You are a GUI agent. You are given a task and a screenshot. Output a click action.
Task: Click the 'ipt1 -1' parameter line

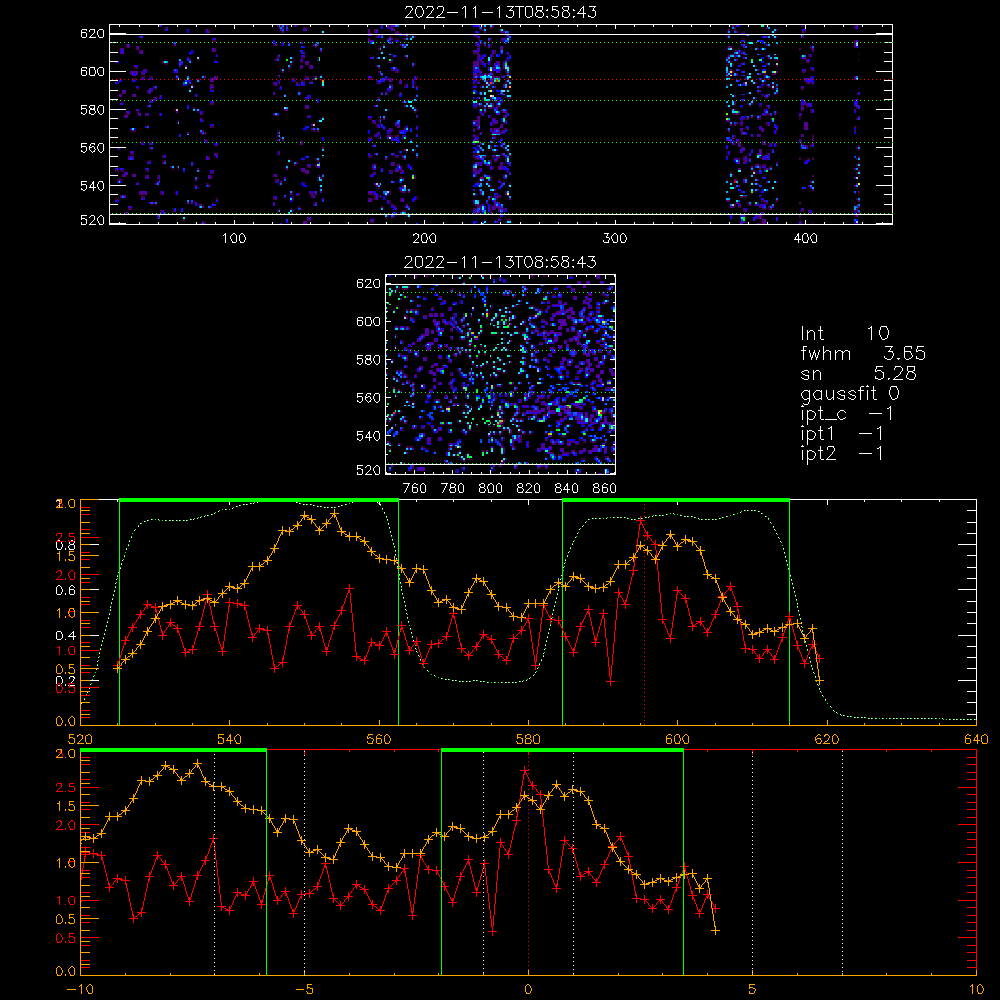coord(841,434)
